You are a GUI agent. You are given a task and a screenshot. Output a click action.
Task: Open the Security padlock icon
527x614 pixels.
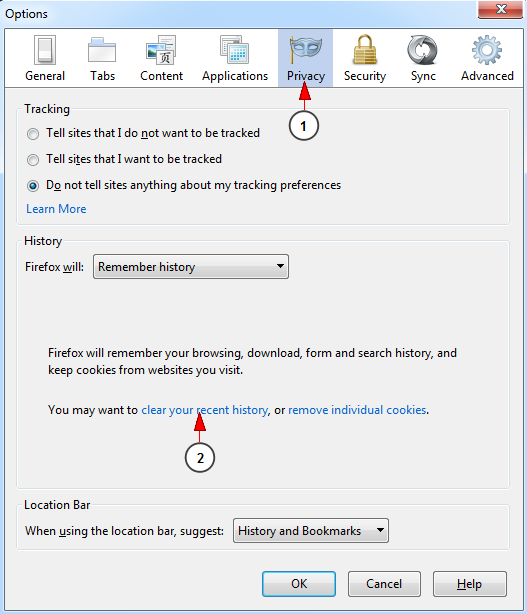(x=365, y=50)
